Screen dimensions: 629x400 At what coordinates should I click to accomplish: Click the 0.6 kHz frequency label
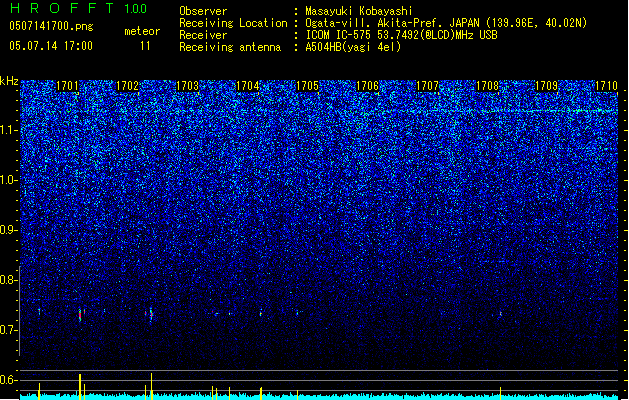[x=9, y=380]
